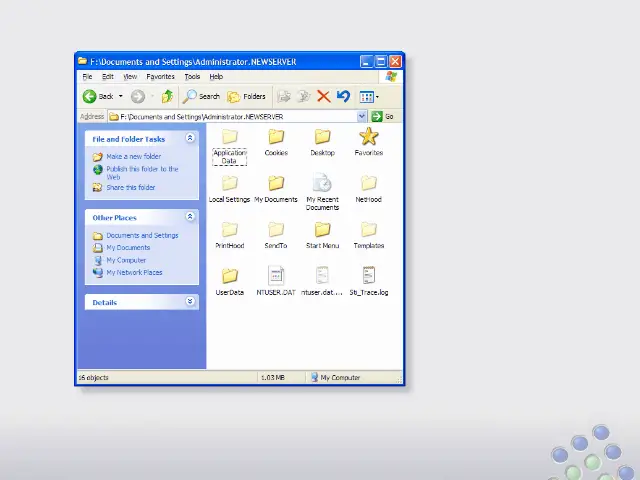Select the Sti_Trace.log file icon
The image size is (640, 480).
coord(368,275)
